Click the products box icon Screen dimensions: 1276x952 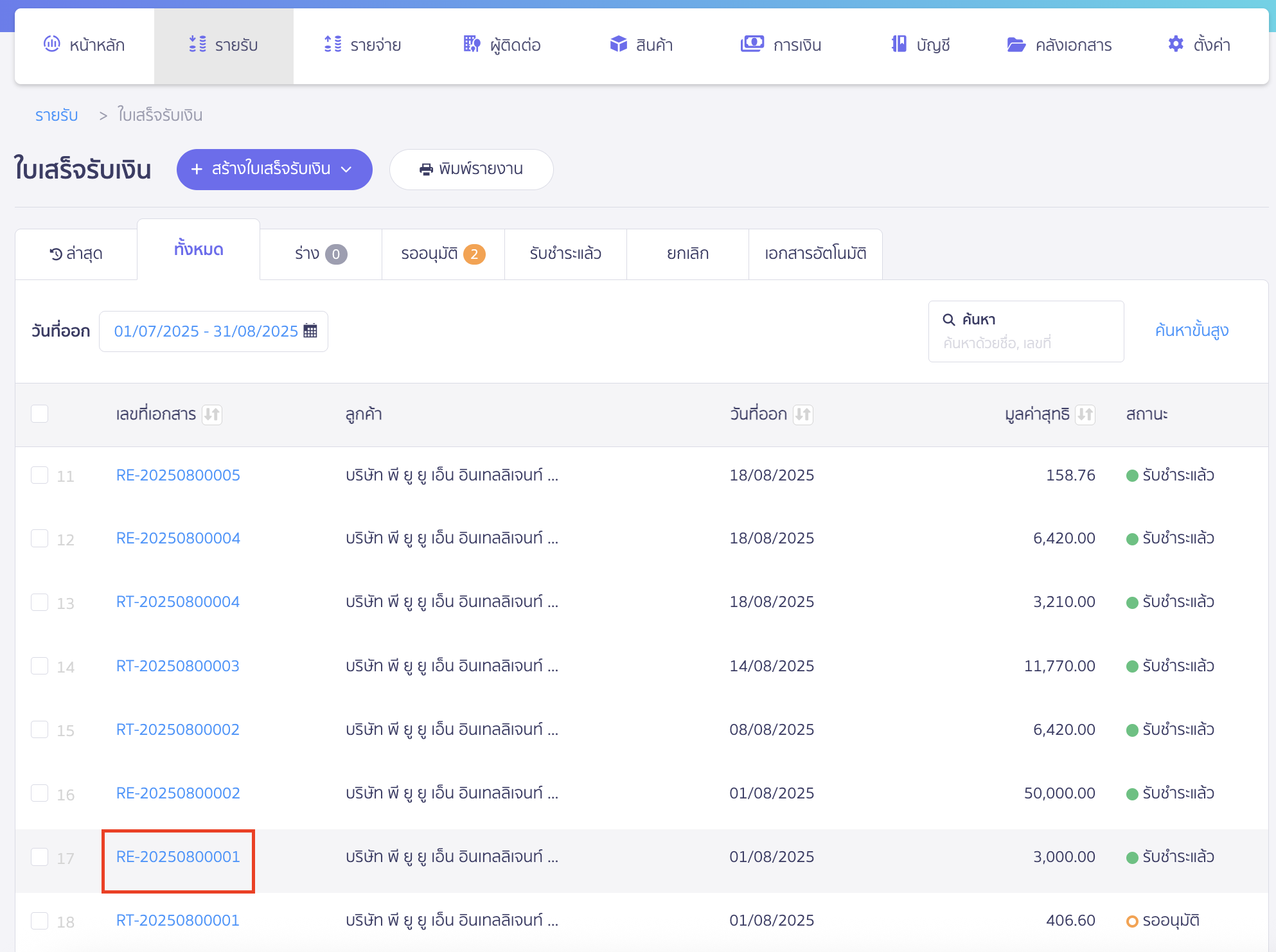point(618,44)
